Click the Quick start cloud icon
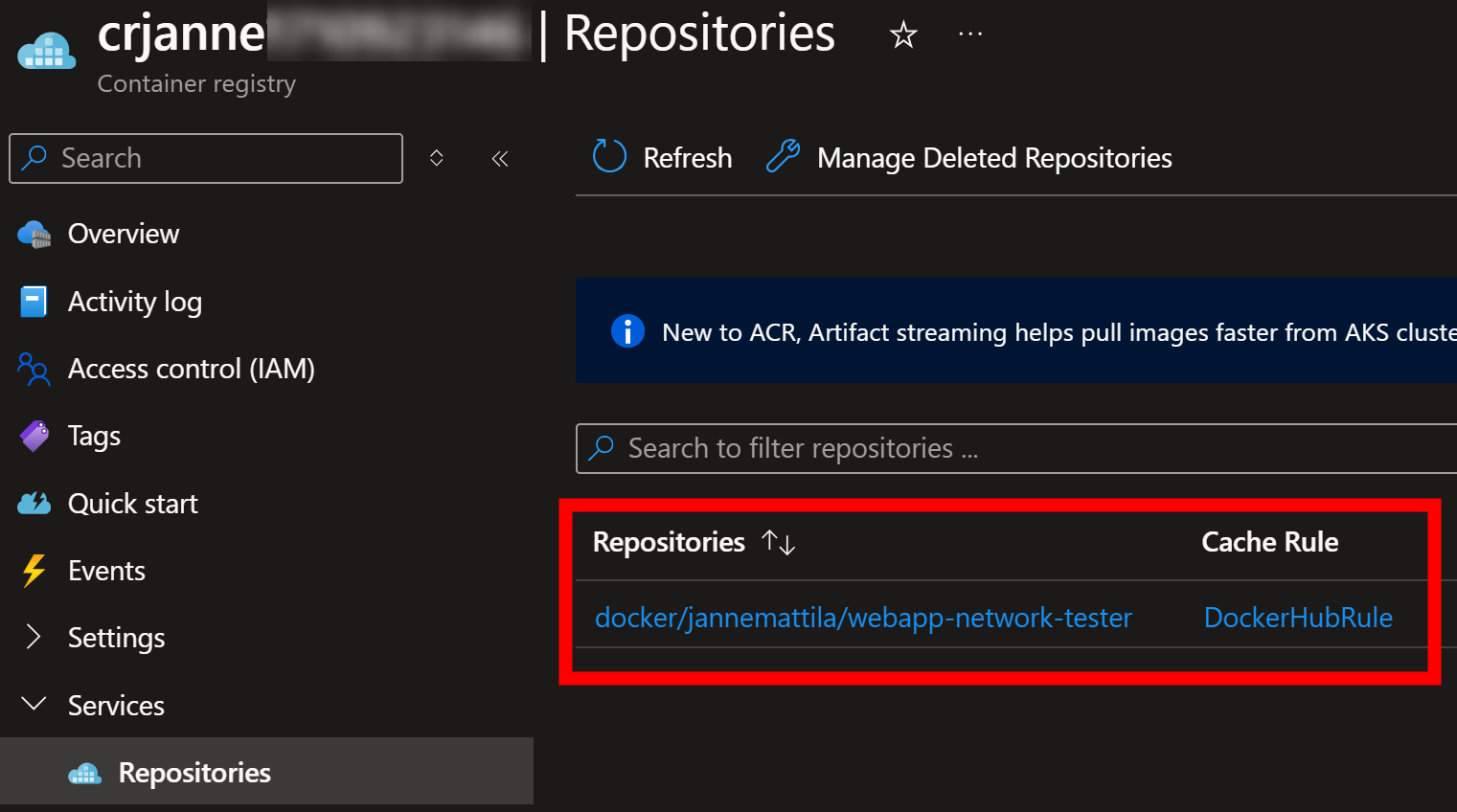The width and height of the screenshot is (1457, 812). click(x=34, y=503)
